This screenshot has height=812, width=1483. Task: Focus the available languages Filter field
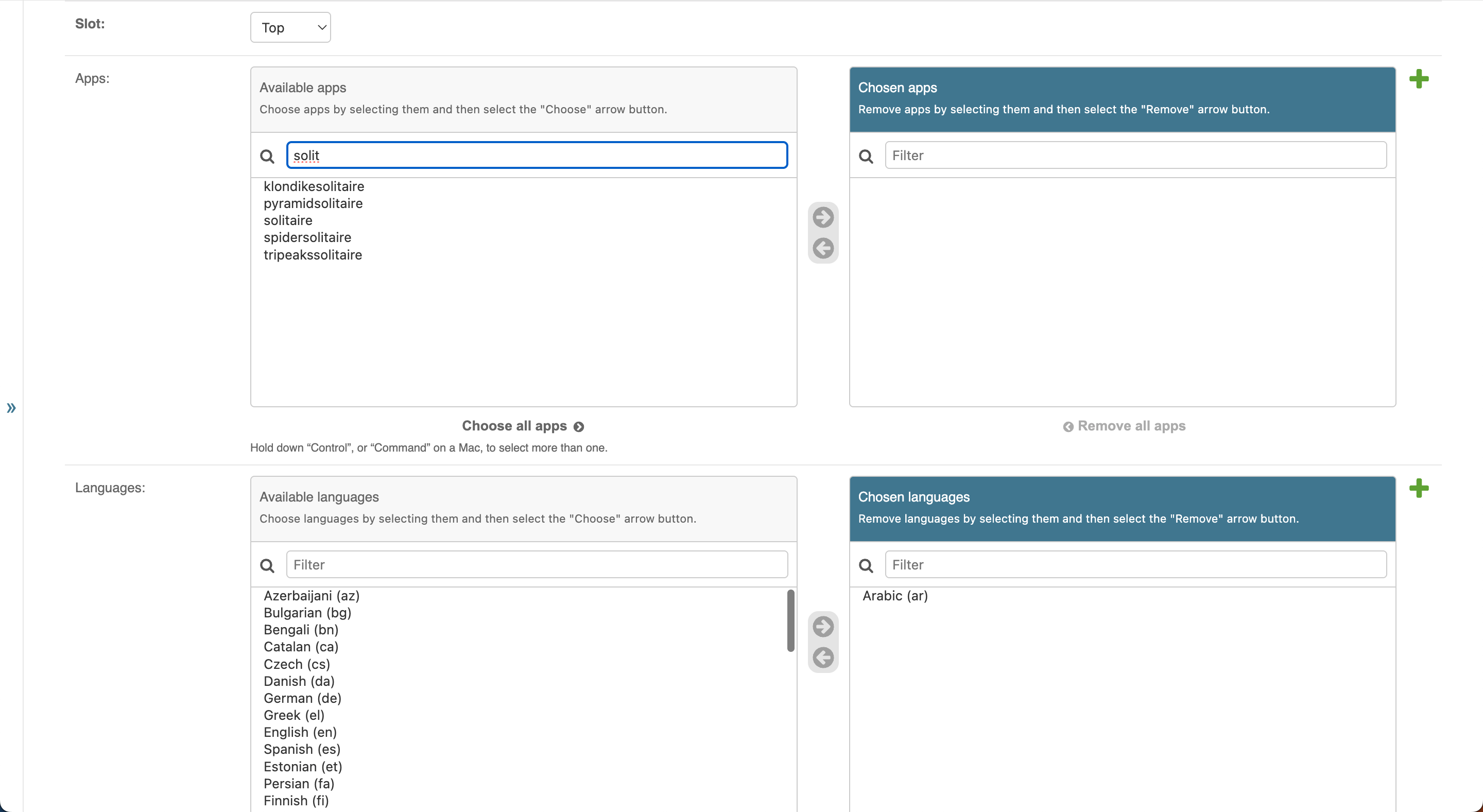point(537,564)
